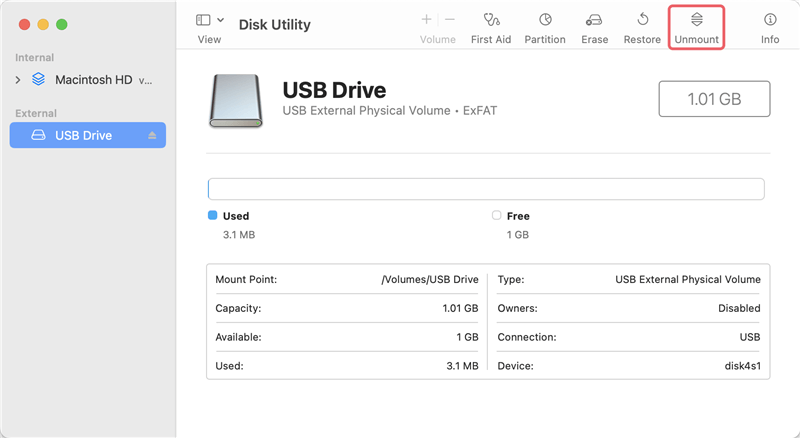This screenshot has height=438, width=800.
Task: Eject USB Drive using sidebar eject icon
Action: [x=152, y=135]
